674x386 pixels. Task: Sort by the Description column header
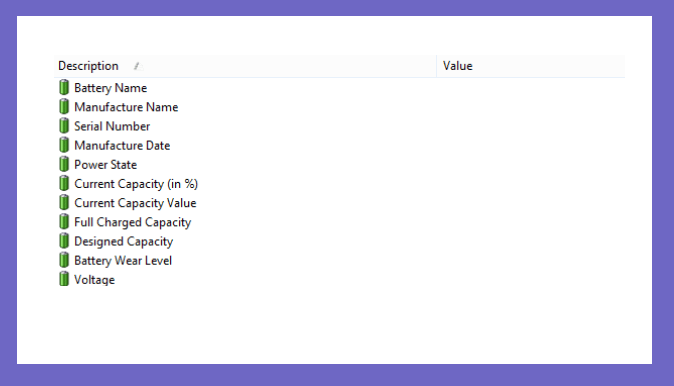pos(245,66)
